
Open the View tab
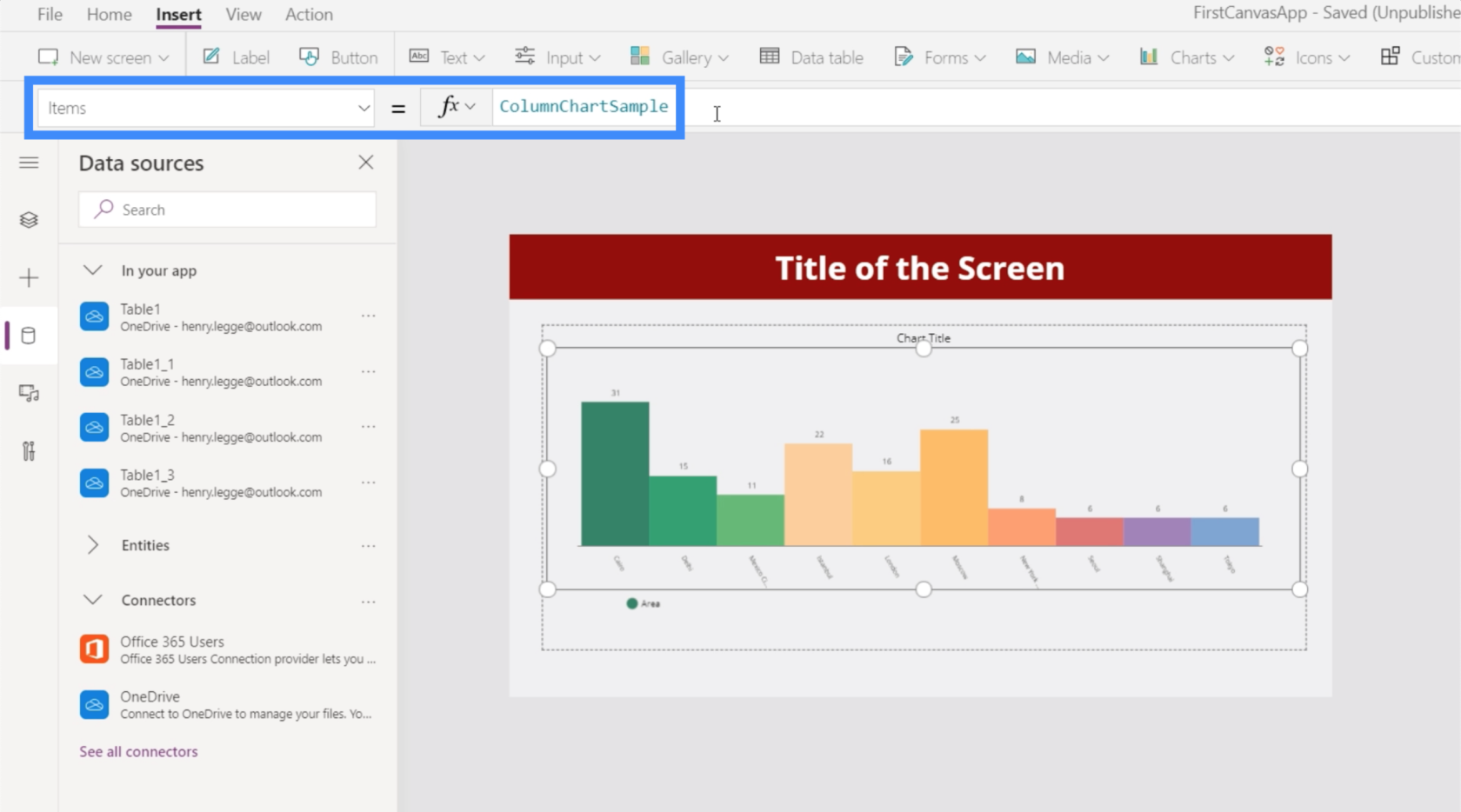coord(243,14)
